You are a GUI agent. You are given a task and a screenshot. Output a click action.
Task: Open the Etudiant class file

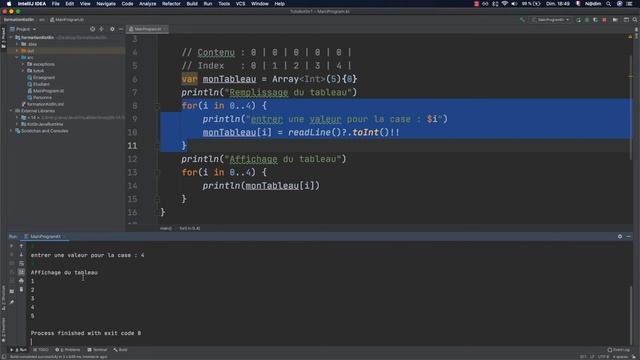38,84
